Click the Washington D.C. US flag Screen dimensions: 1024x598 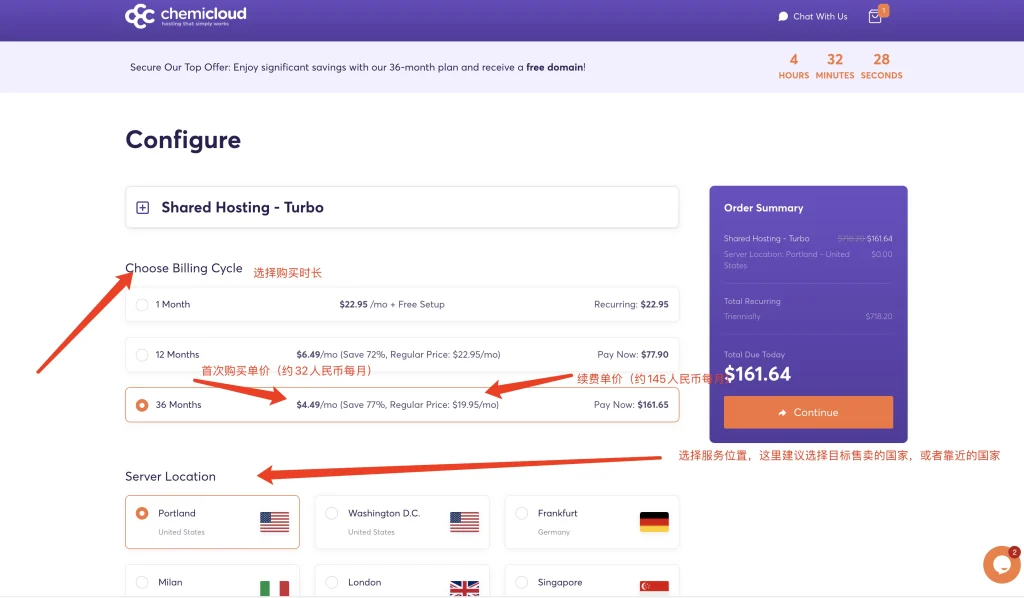464,522
